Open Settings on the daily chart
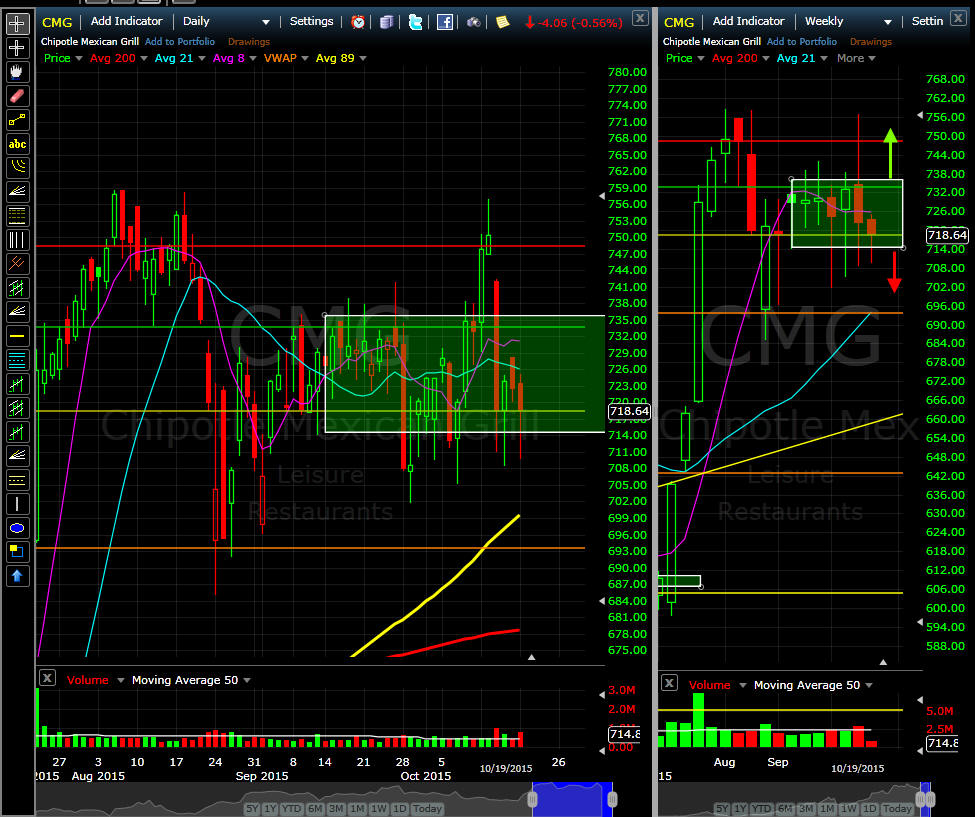The height and width of the screenshot is (817, 975). [311, 21]
